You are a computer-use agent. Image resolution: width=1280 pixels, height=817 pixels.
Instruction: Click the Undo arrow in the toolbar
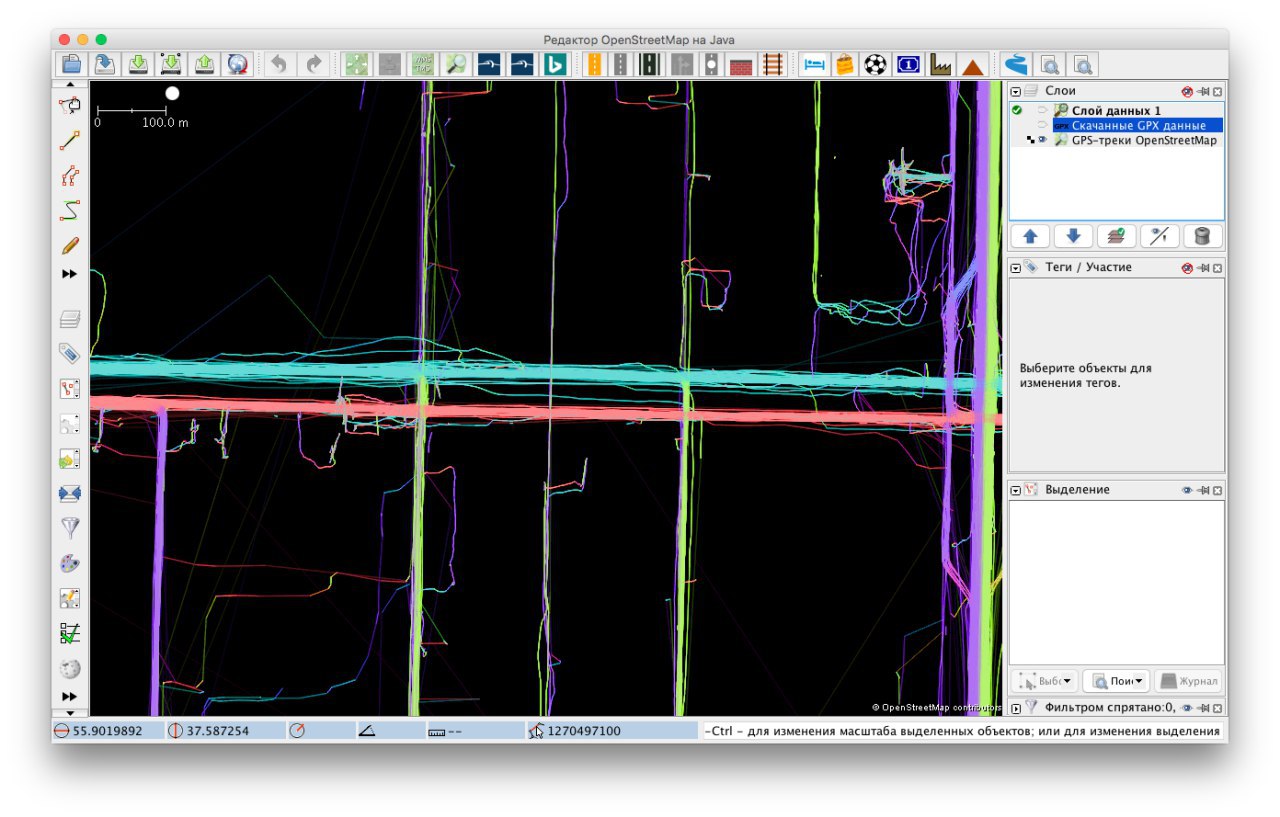[279, 65]
